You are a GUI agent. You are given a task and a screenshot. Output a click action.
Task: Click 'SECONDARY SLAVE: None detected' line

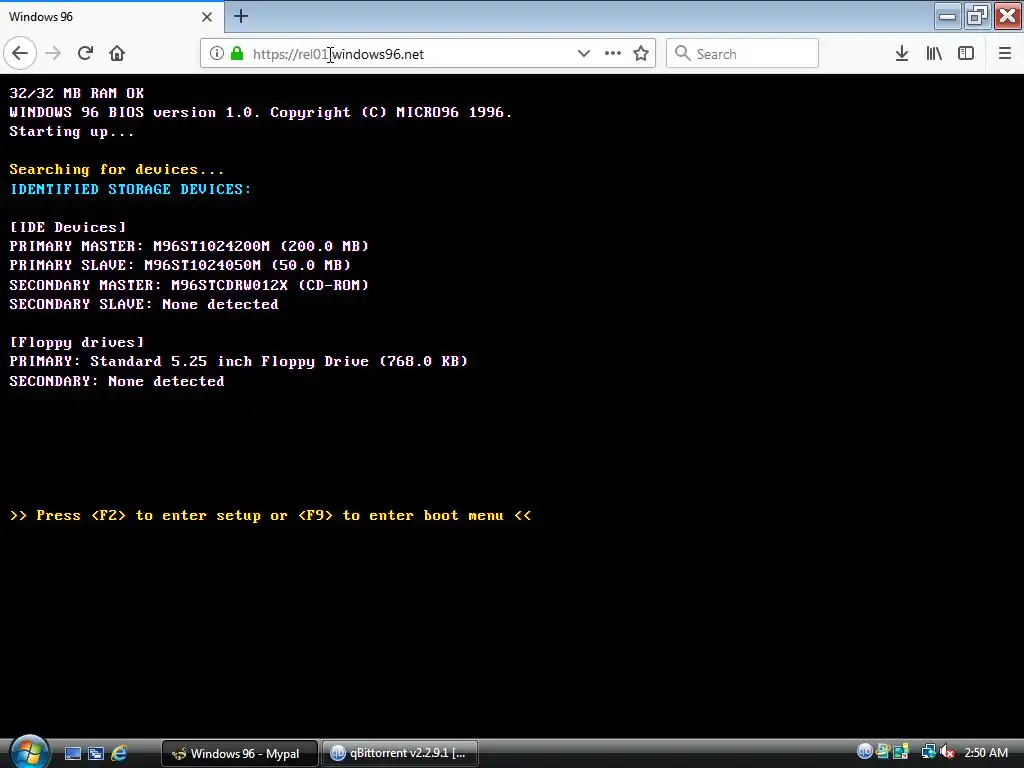click(144, 304)
